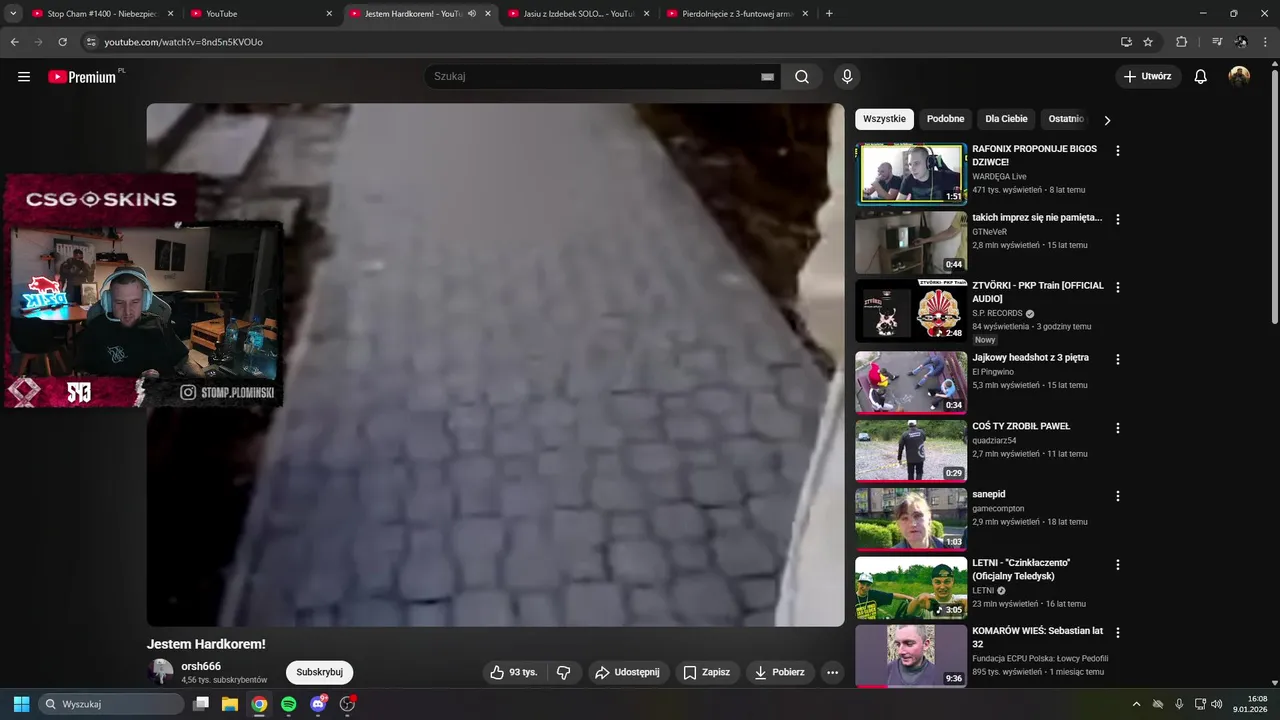1280x720 pixels.
Task: Open the on-screen keyboard in search box
Action: coord(767,77)
